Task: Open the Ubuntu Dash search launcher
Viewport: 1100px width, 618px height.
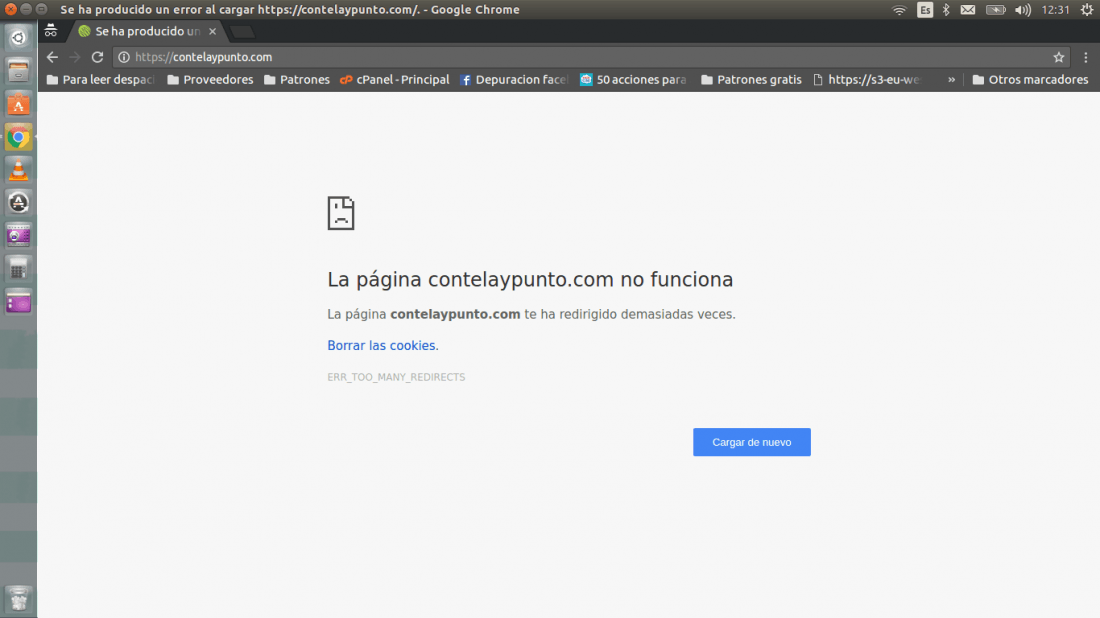Action: click(x=18, y=38)
